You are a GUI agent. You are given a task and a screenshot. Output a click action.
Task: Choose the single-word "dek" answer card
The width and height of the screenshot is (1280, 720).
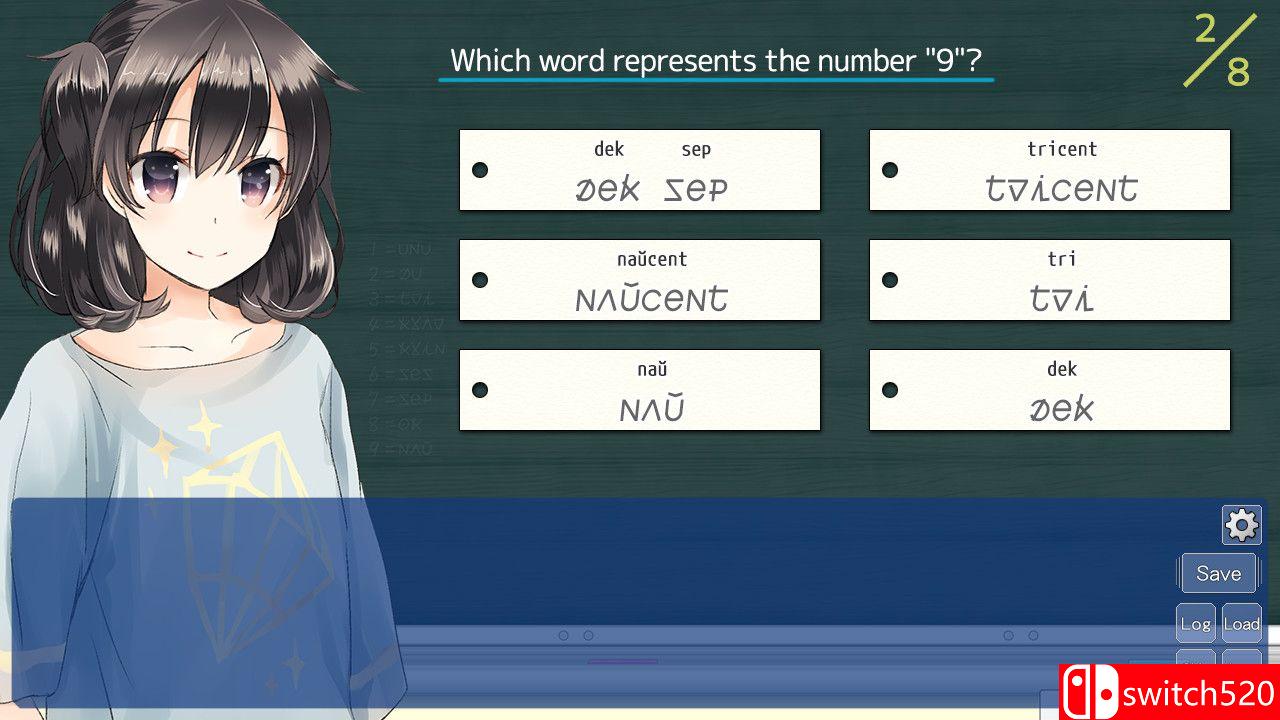[1049, 390]
